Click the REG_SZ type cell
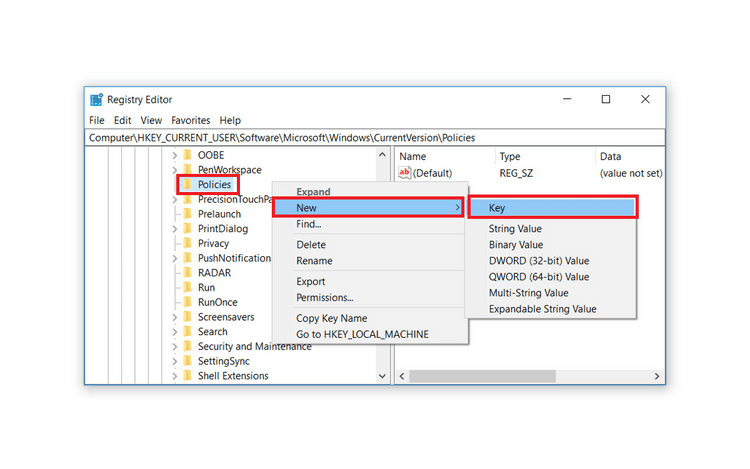Viewport: 750px width, 469px height. pos(516,173)
